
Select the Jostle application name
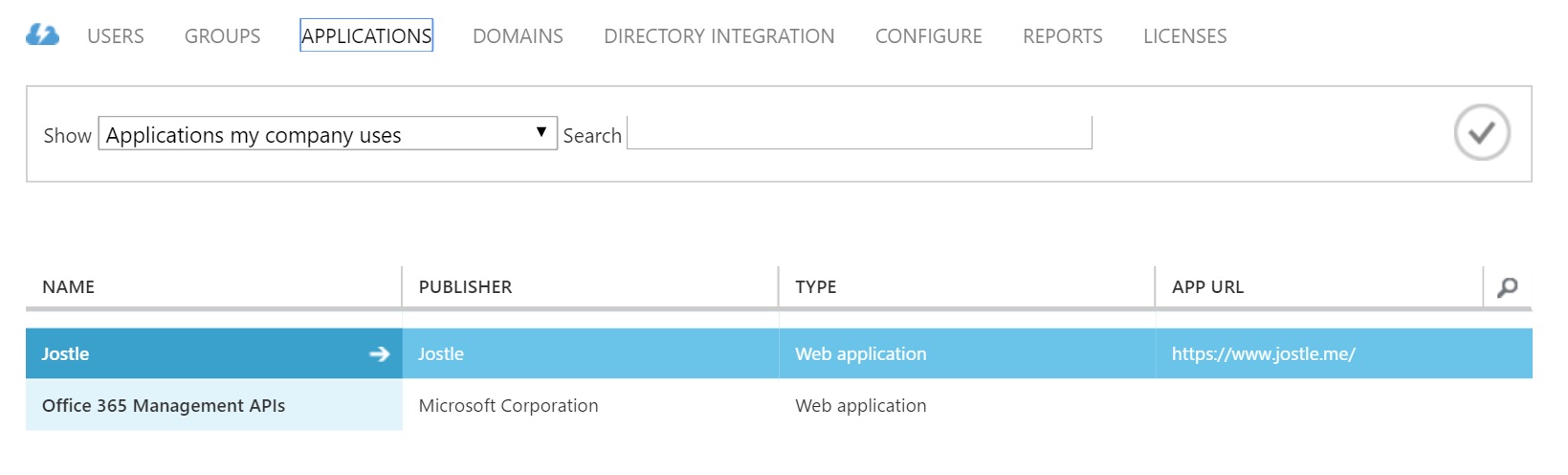click(65, 353)
